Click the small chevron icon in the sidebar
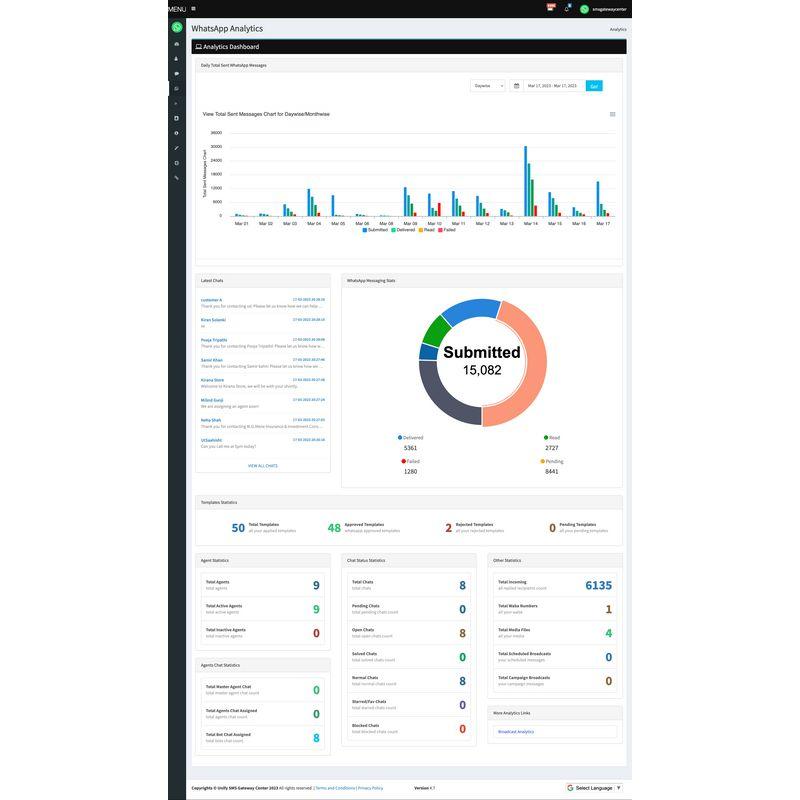This screenshot has height=800, width=800. [177, 104]
